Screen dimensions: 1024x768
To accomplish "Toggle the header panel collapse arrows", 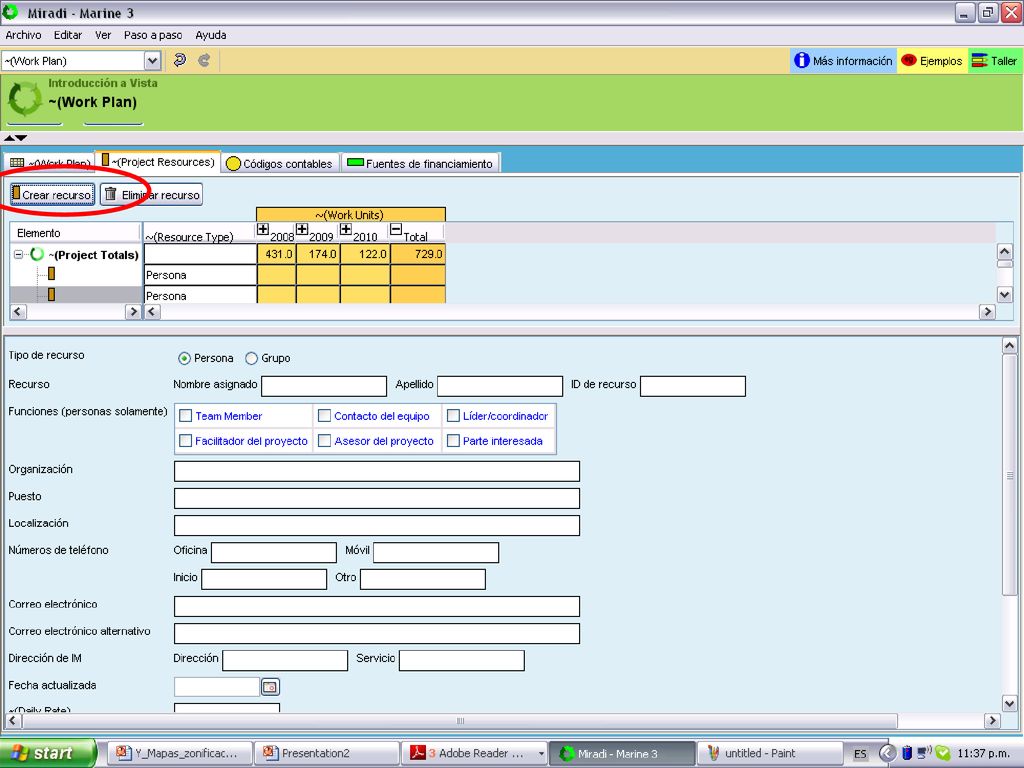I will [x=16, y=138].
